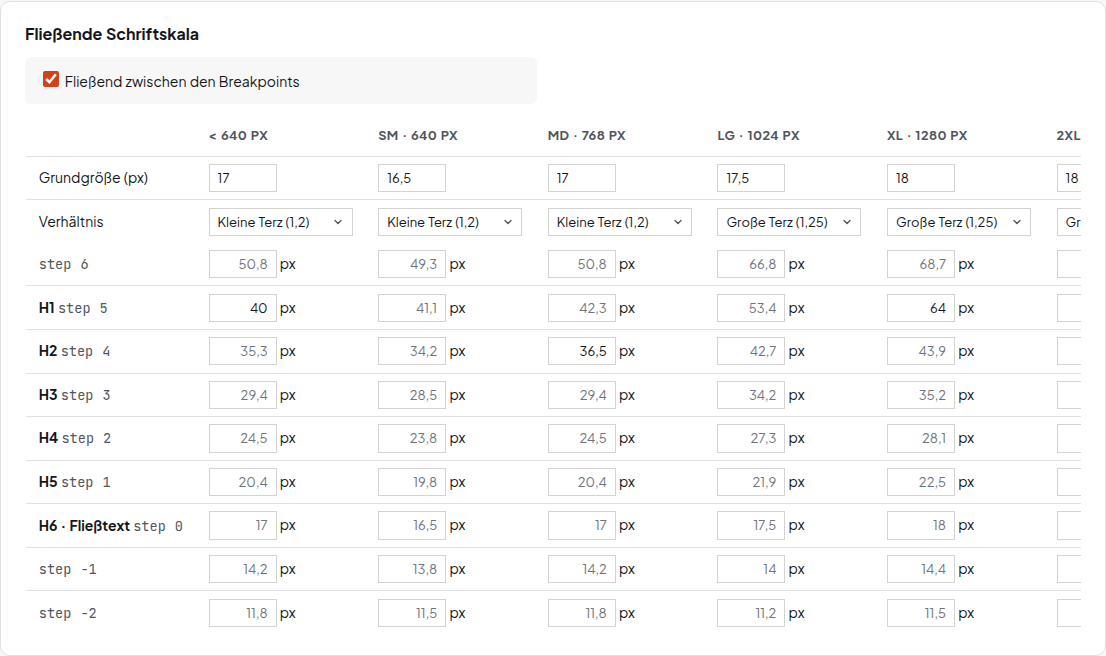Click the step -2 row label
Image resolution: width=1106 pixels, height=656 pixels.
[68, 614]
